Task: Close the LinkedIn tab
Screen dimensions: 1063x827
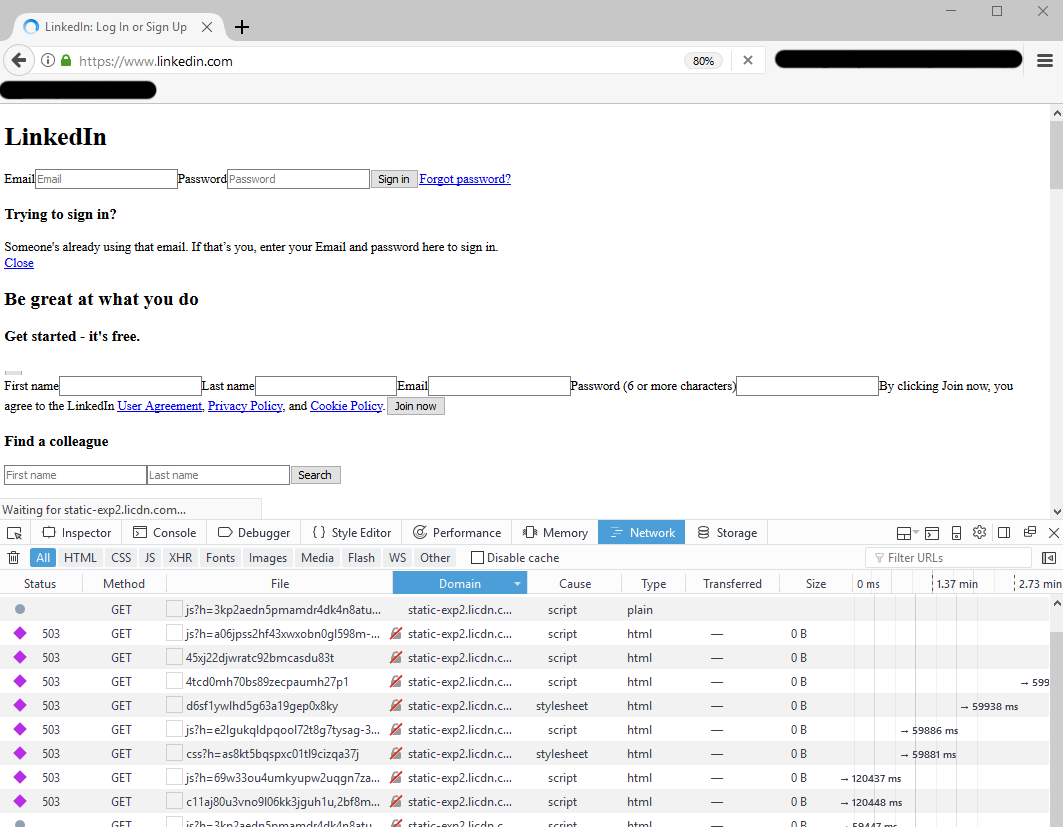Action: pos(207,27)
